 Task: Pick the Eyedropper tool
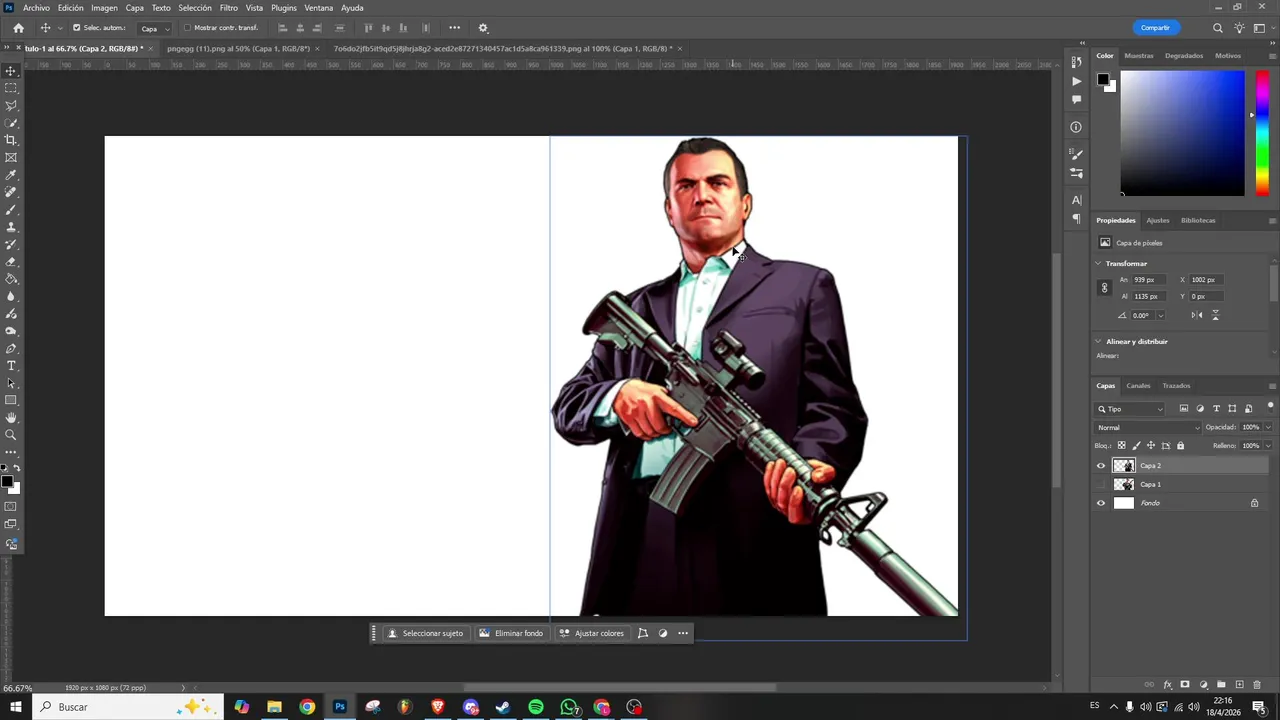[x=11, y=175]
